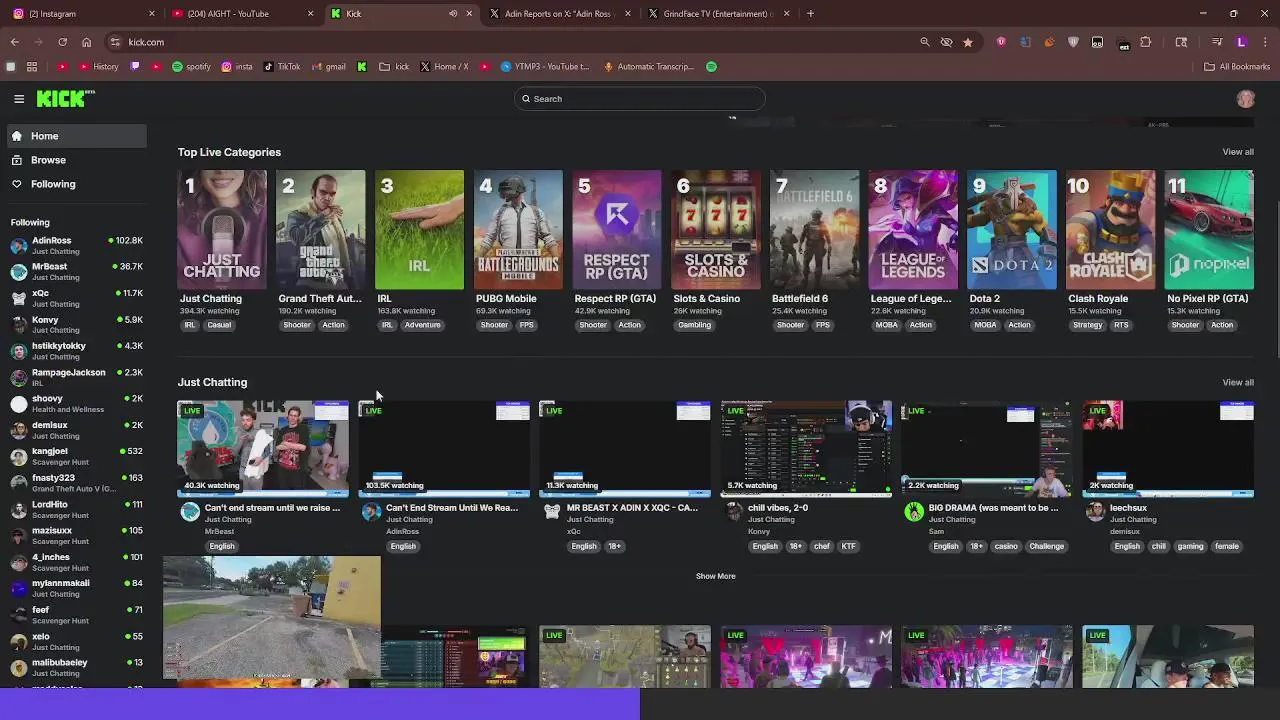Image resolution: width=1280 pixels, height=720 pixels.
Task: Open MrBeast in the Following list
Action: 76,272
